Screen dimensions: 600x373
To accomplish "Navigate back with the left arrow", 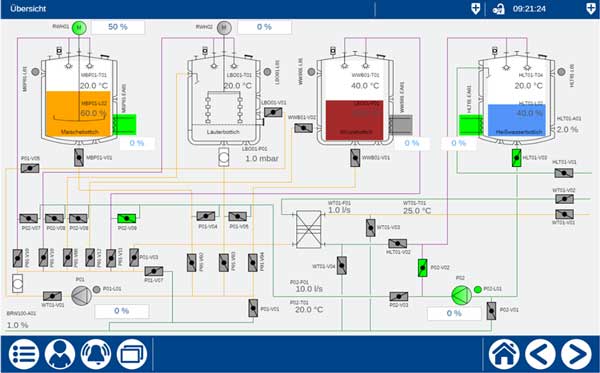I will coord(540,354).
